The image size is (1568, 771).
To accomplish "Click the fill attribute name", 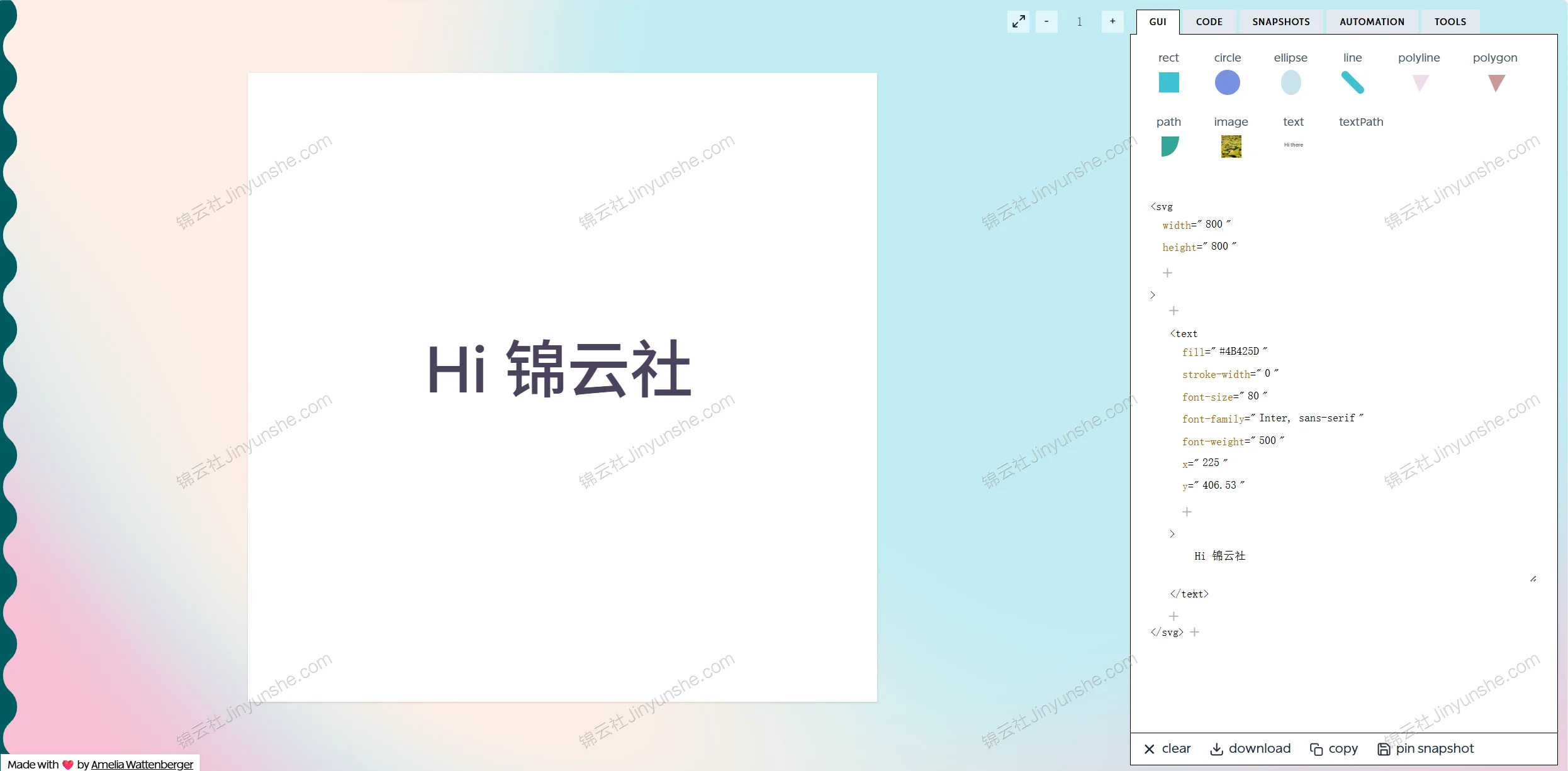I will 1193,352.
